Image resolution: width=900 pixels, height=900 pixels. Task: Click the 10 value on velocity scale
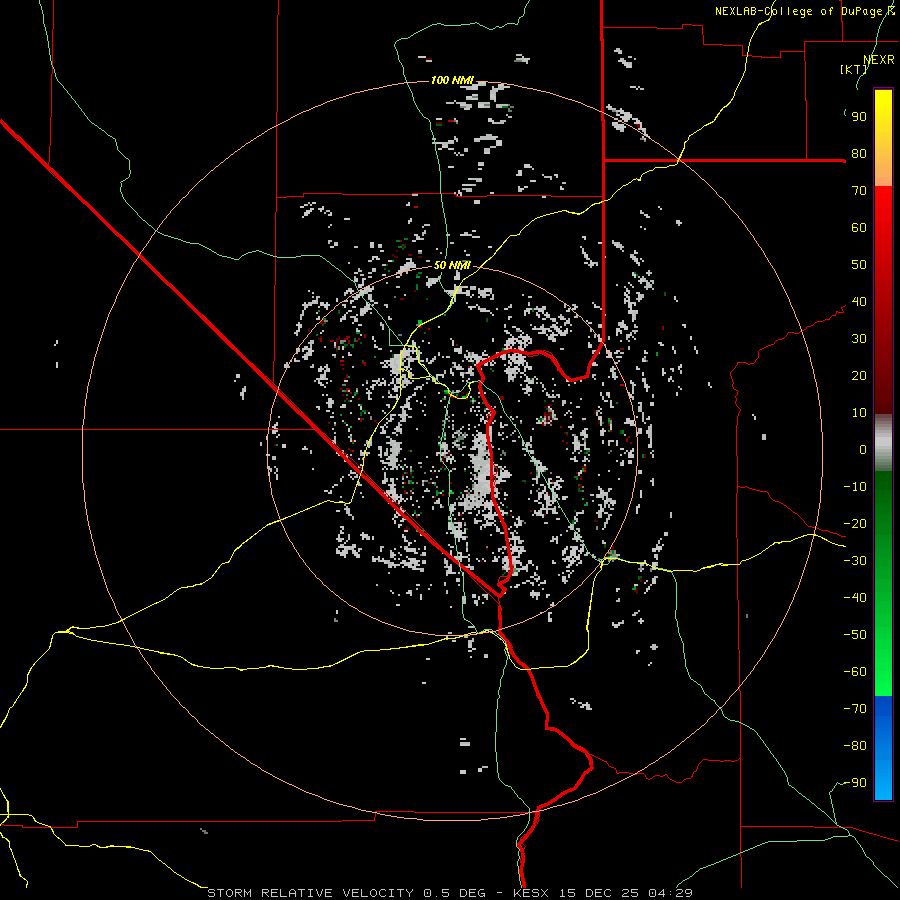coord(859,413)
